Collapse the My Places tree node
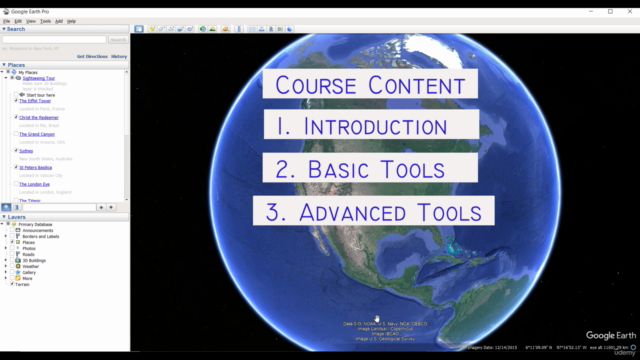The width and height of the screenshot is (640, 360). pos(2,72)
